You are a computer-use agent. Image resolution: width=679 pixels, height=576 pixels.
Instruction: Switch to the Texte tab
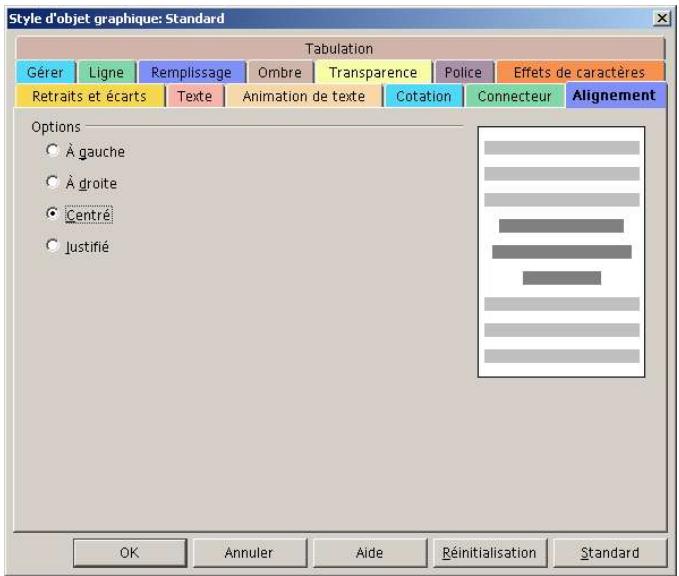click(195, 96)
